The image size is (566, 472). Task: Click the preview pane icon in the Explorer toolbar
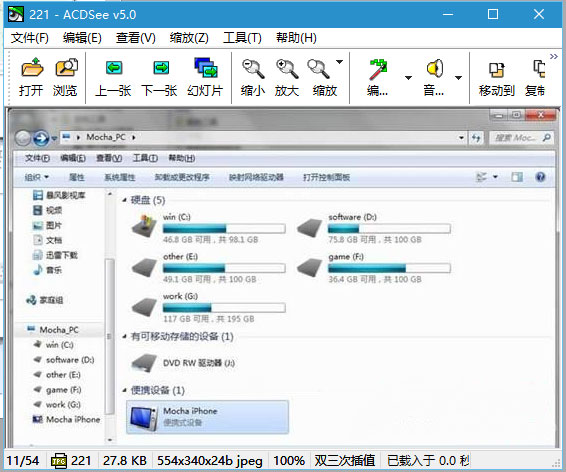(517, 177)
